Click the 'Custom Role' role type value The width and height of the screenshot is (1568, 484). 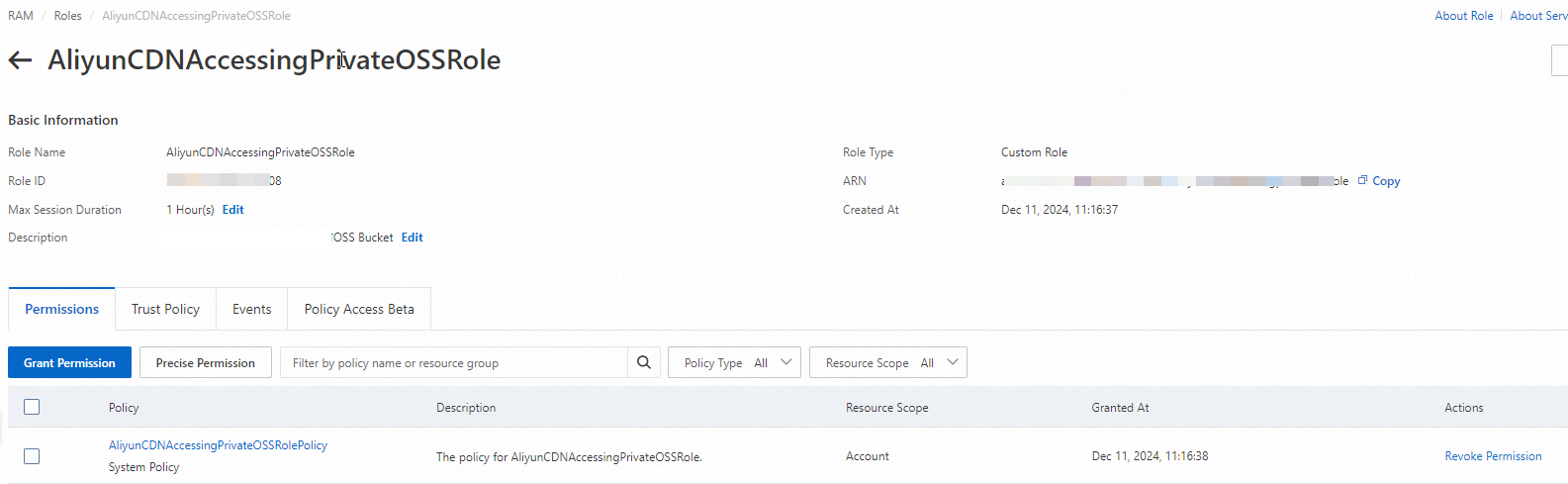[x=1034, y=152]
